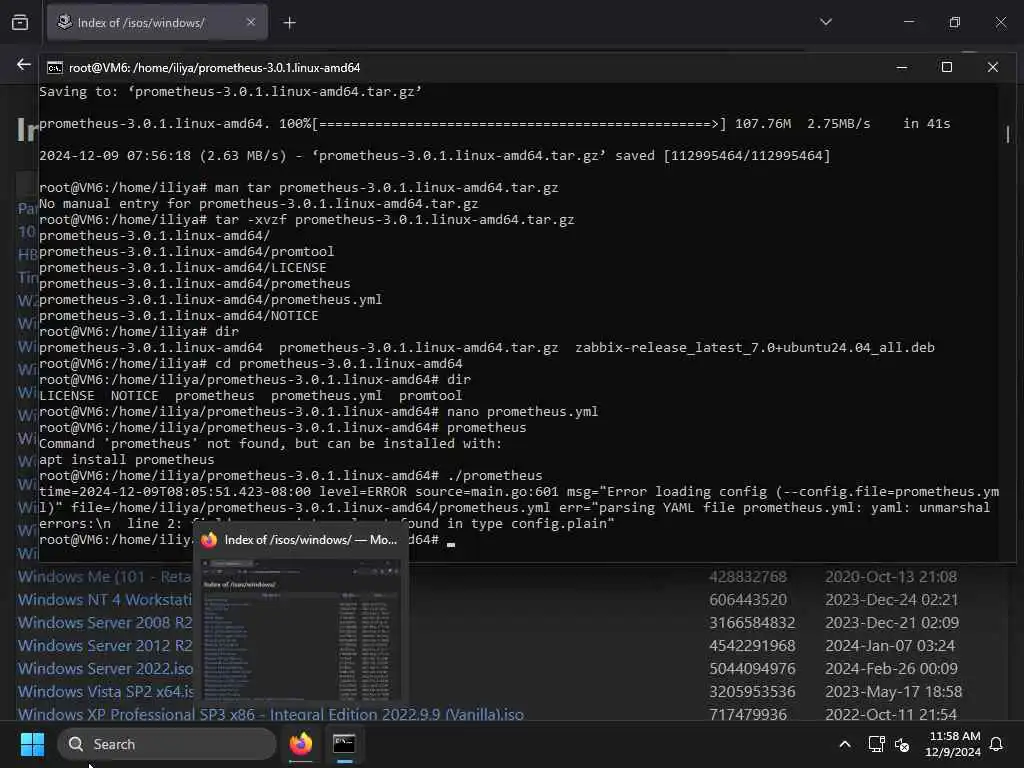Image resolution: width=1024 pixels, height=768 pixels.
Task: Click the zabbix-release .deb filename in terminal
Action: coord(755,347)
